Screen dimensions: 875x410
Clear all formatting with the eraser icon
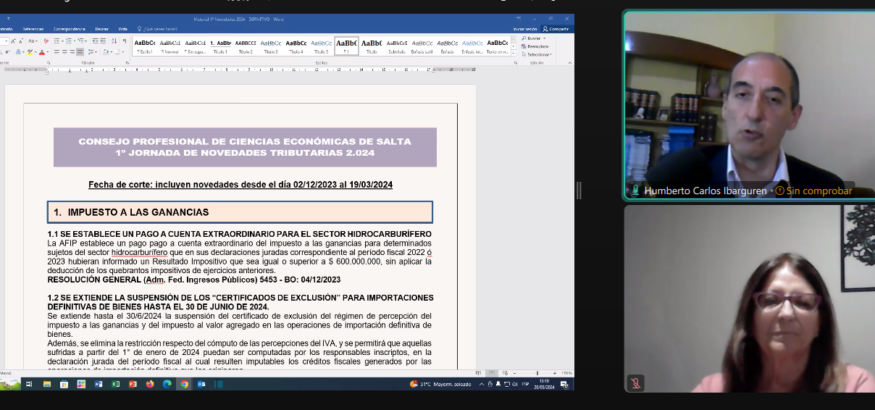pyautogui.click(x=46, y=41)
